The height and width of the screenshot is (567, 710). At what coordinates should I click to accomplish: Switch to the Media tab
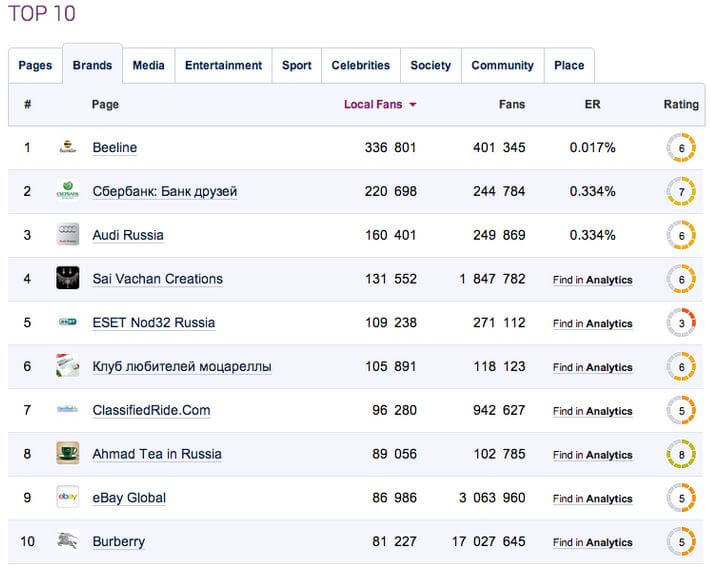pos(149,65)
